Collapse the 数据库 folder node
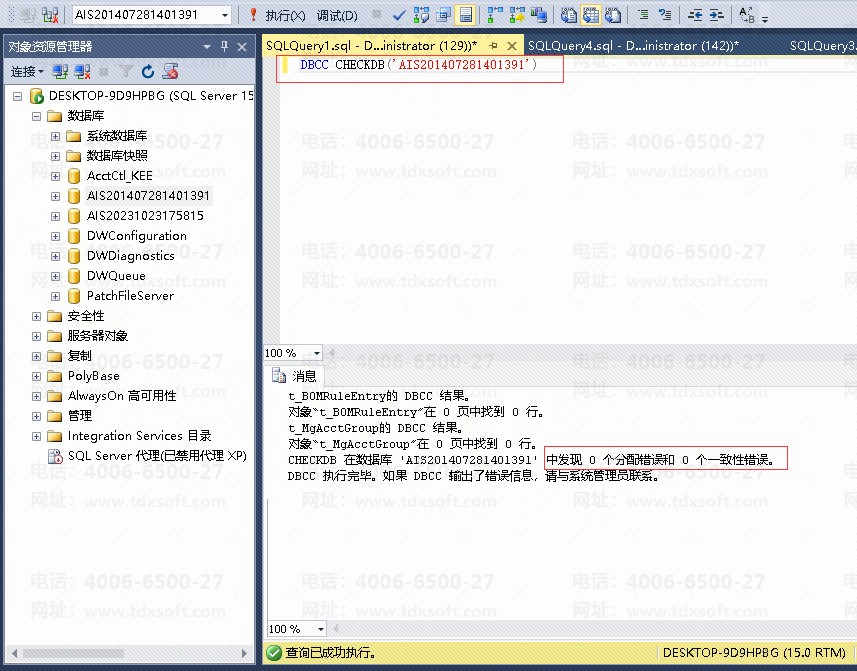Screen dimensions: 857x671 pyautogui.click(x=37, y=116)
